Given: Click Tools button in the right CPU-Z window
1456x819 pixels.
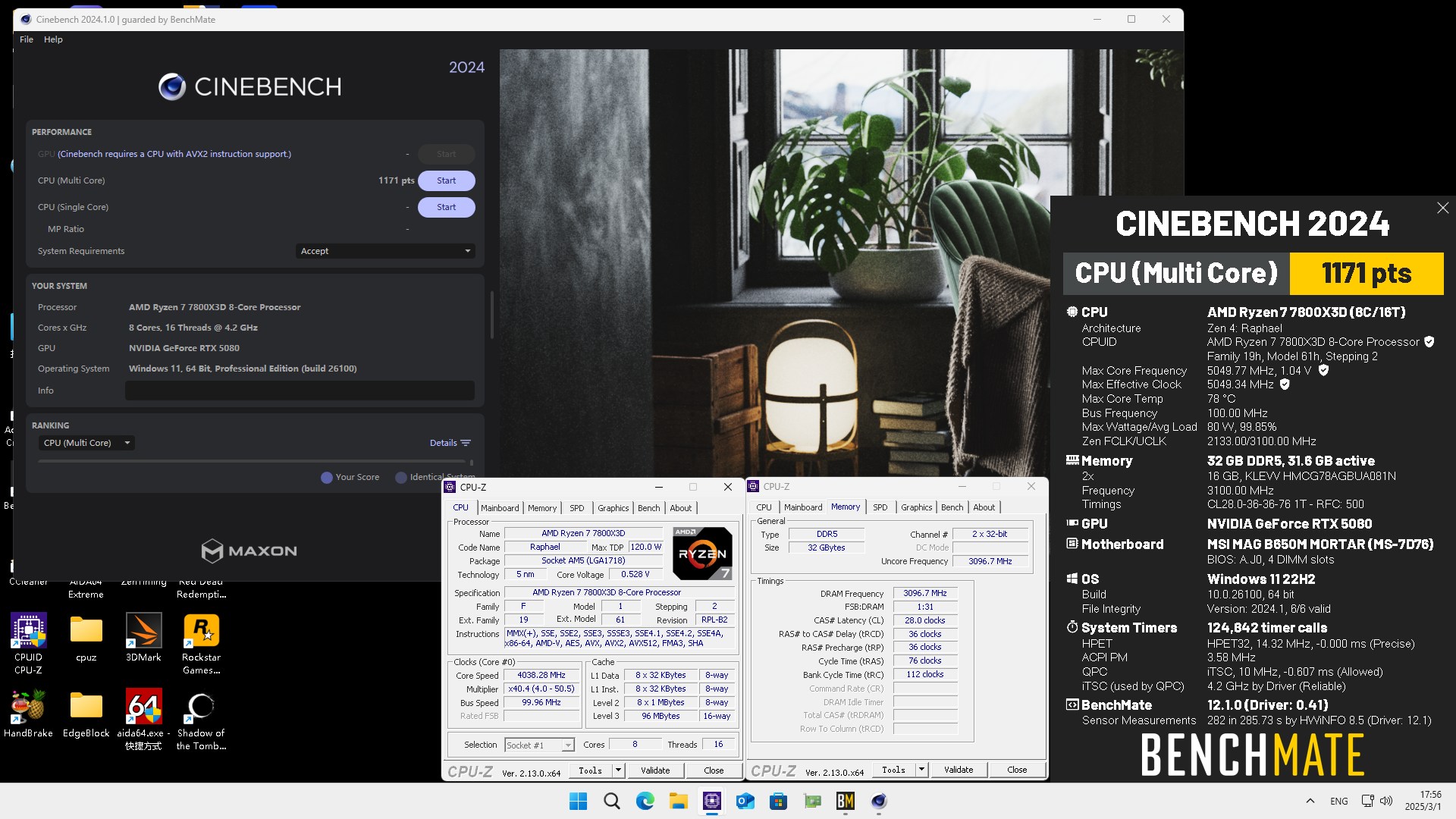Looking at the screenshot, I should [894, 770].
